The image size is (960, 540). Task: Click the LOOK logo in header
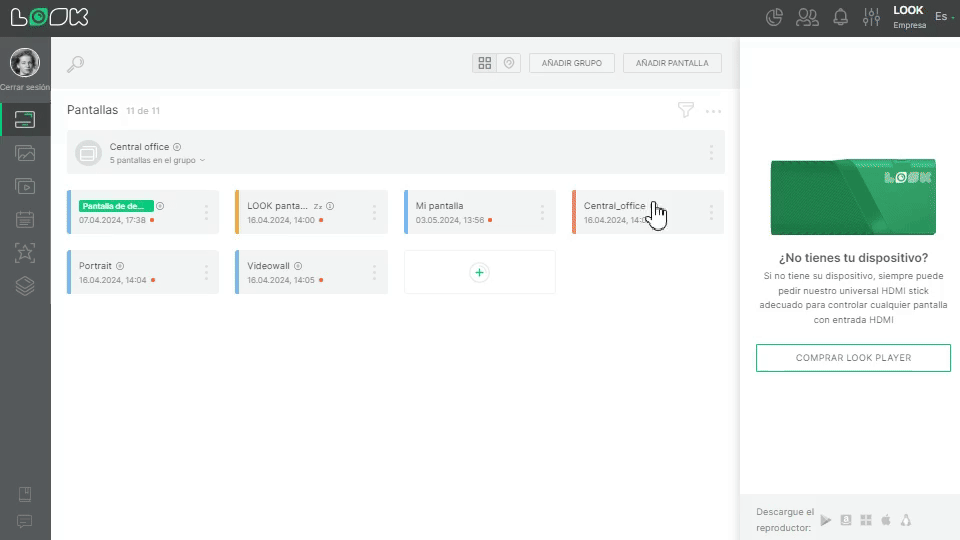click(50, 17)
